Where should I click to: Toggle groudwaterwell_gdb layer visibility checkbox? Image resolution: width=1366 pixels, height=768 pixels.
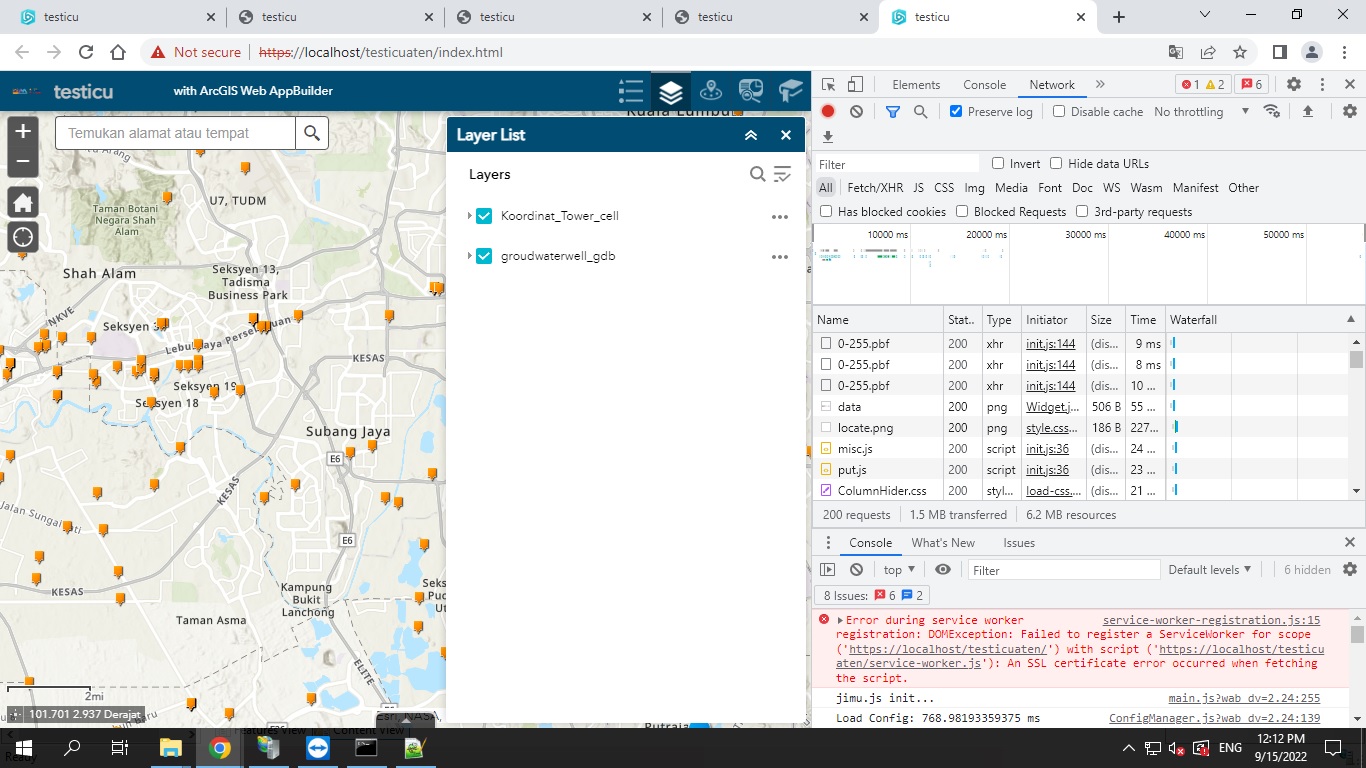tap(484, 256)
